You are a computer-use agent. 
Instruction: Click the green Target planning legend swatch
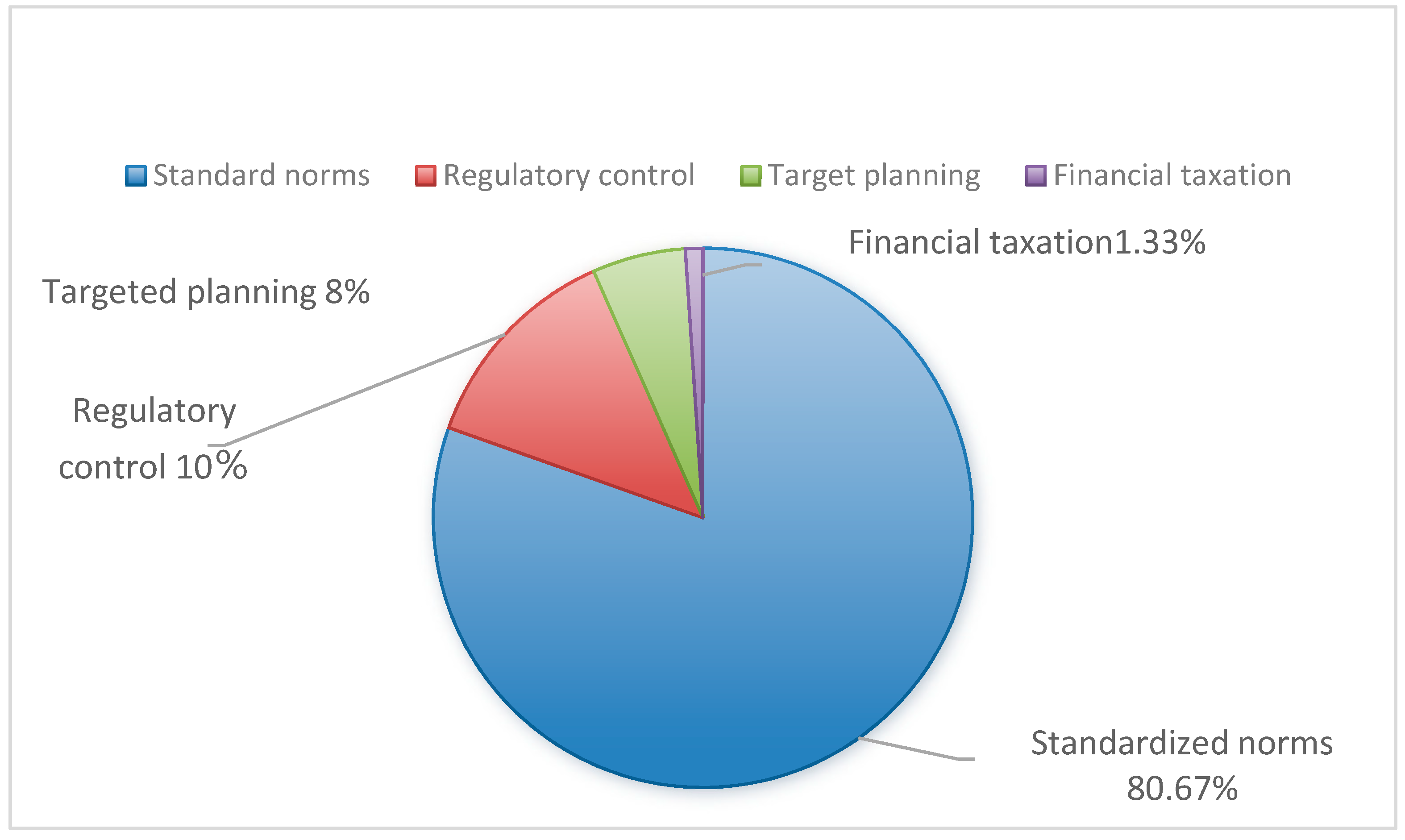(750, 176)
